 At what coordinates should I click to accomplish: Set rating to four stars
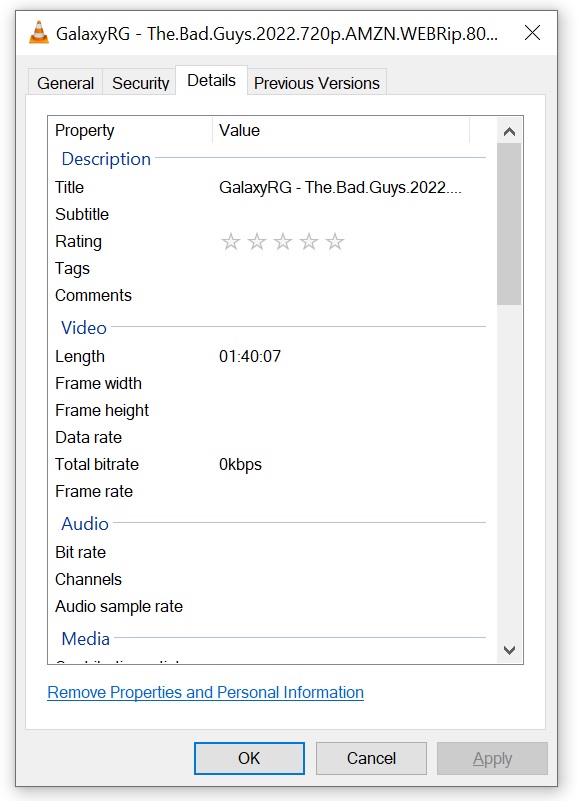point(309,241)
